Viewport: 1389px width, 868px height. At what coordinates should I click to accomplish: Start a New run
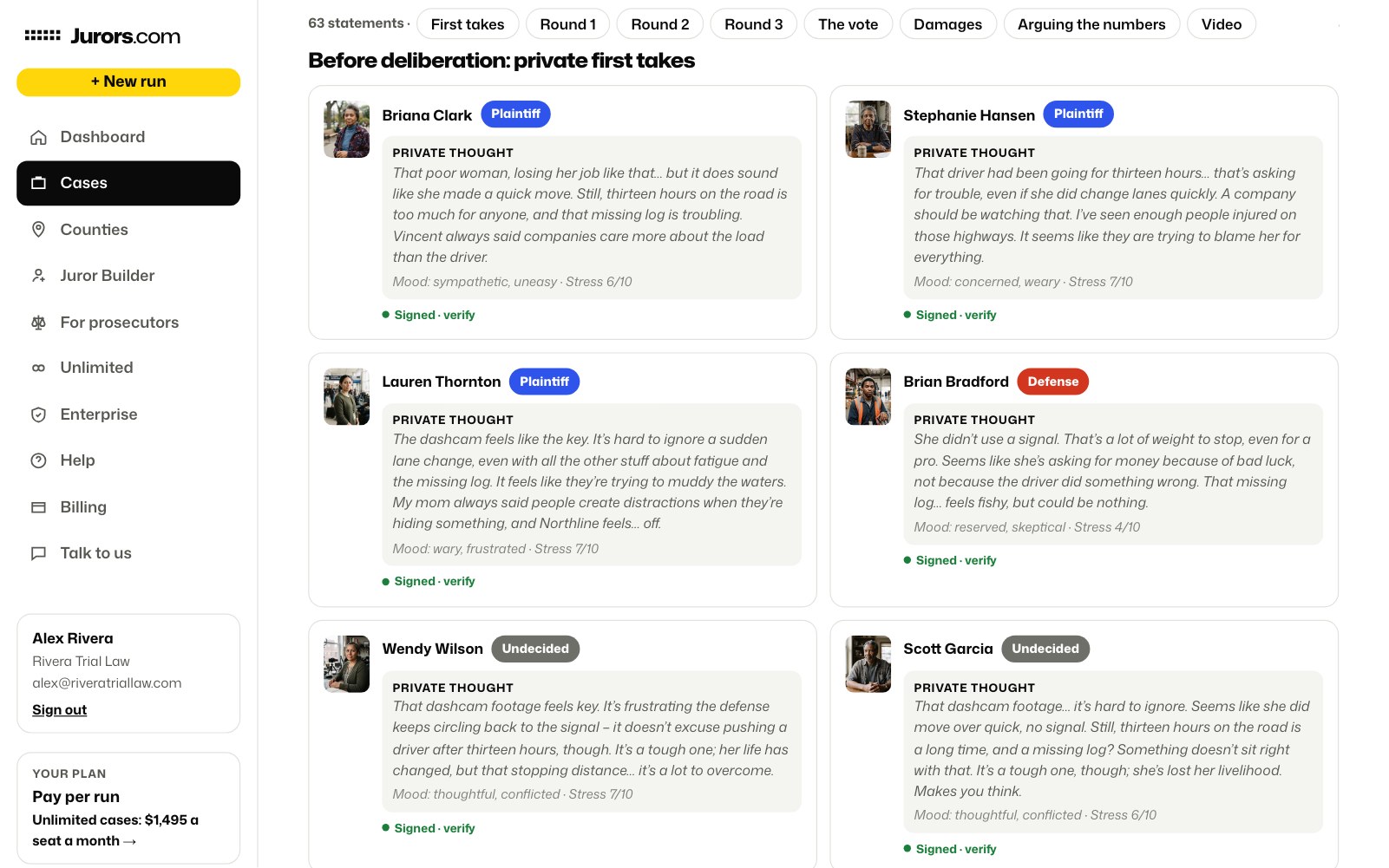tap(128, 82)
